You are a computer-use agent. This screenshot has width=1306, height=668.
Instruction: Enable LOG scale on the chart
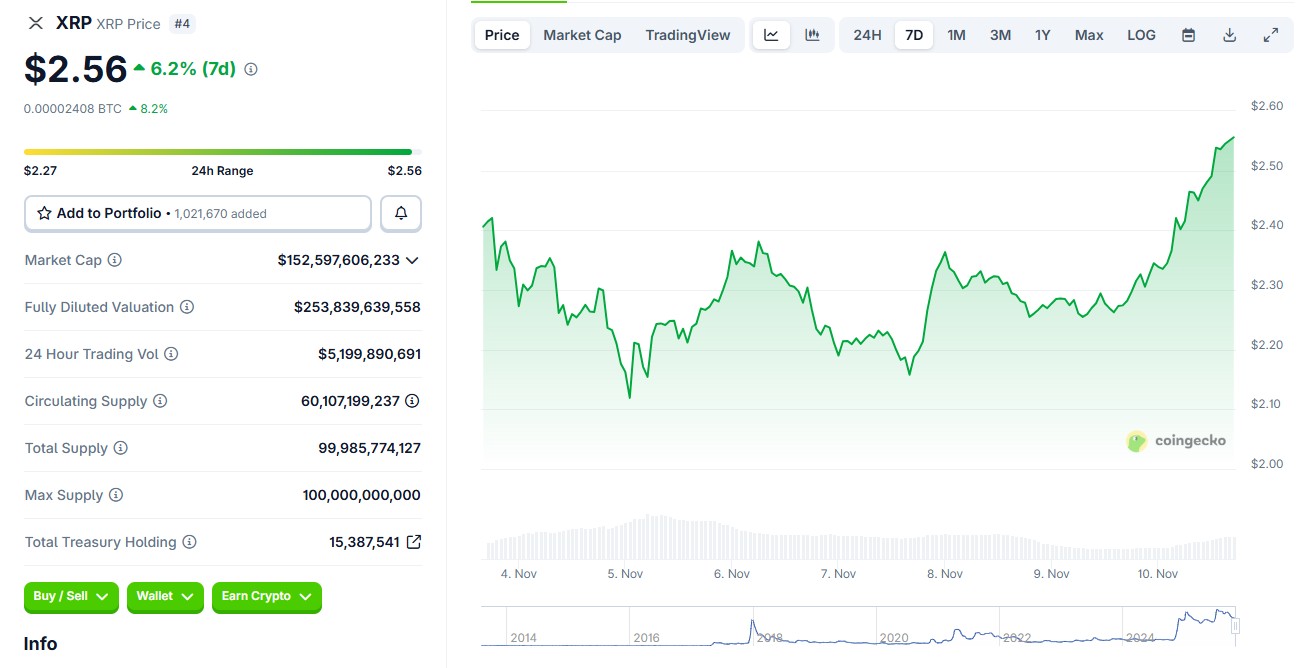tap(1141, 34)
